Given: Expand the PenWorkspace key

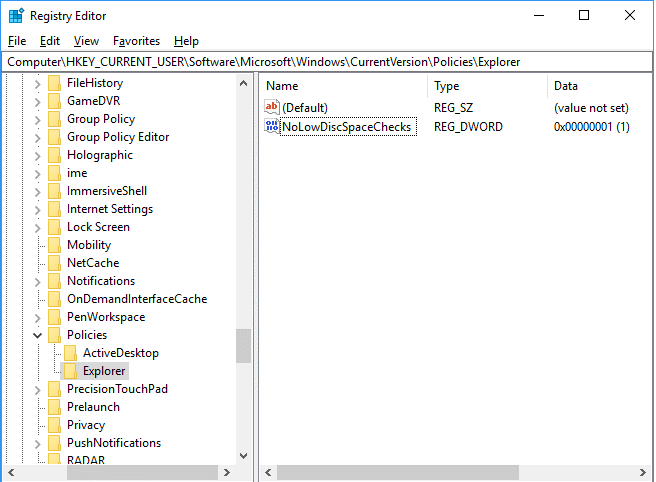Looking at the screenshot, I should tap(38, 318).
